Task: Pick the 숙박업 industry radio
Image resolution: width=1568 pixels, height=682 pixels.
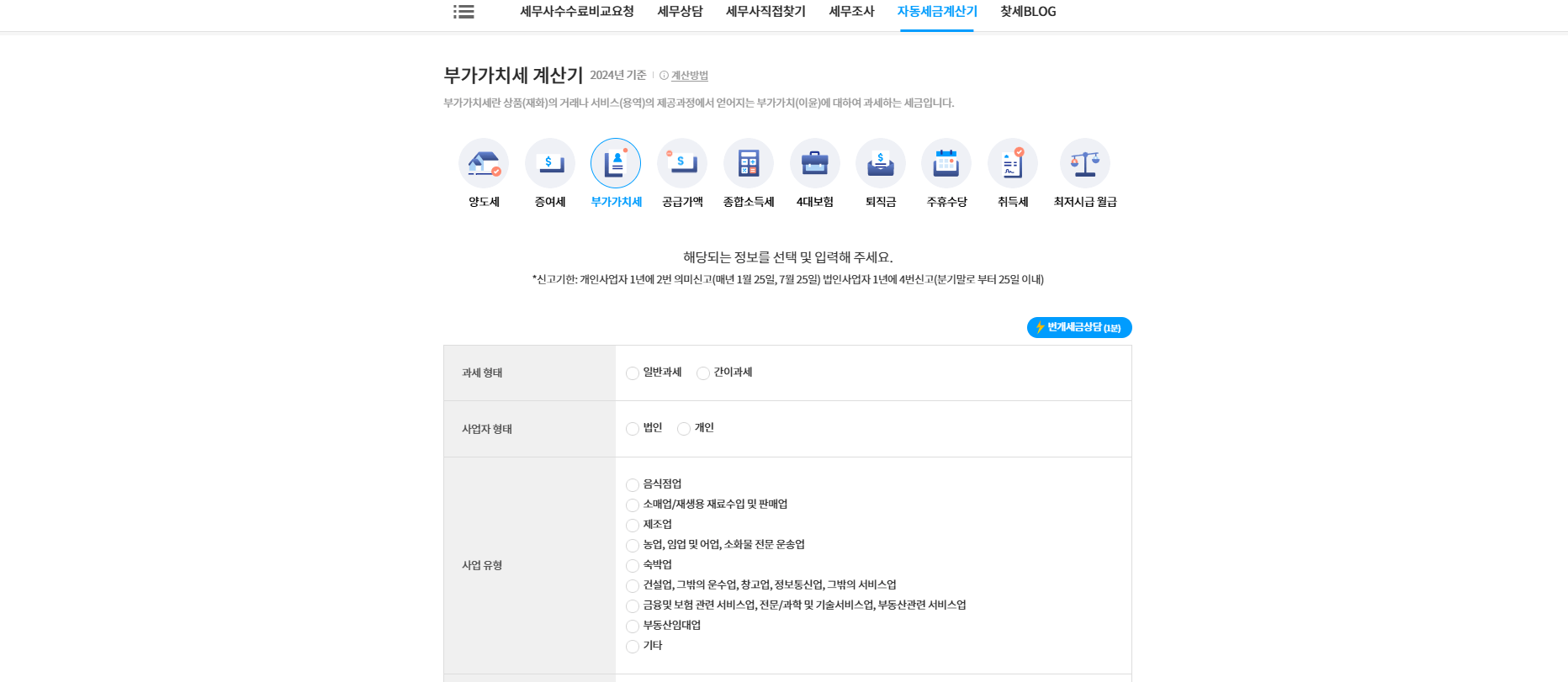Action: click(633, 566)
